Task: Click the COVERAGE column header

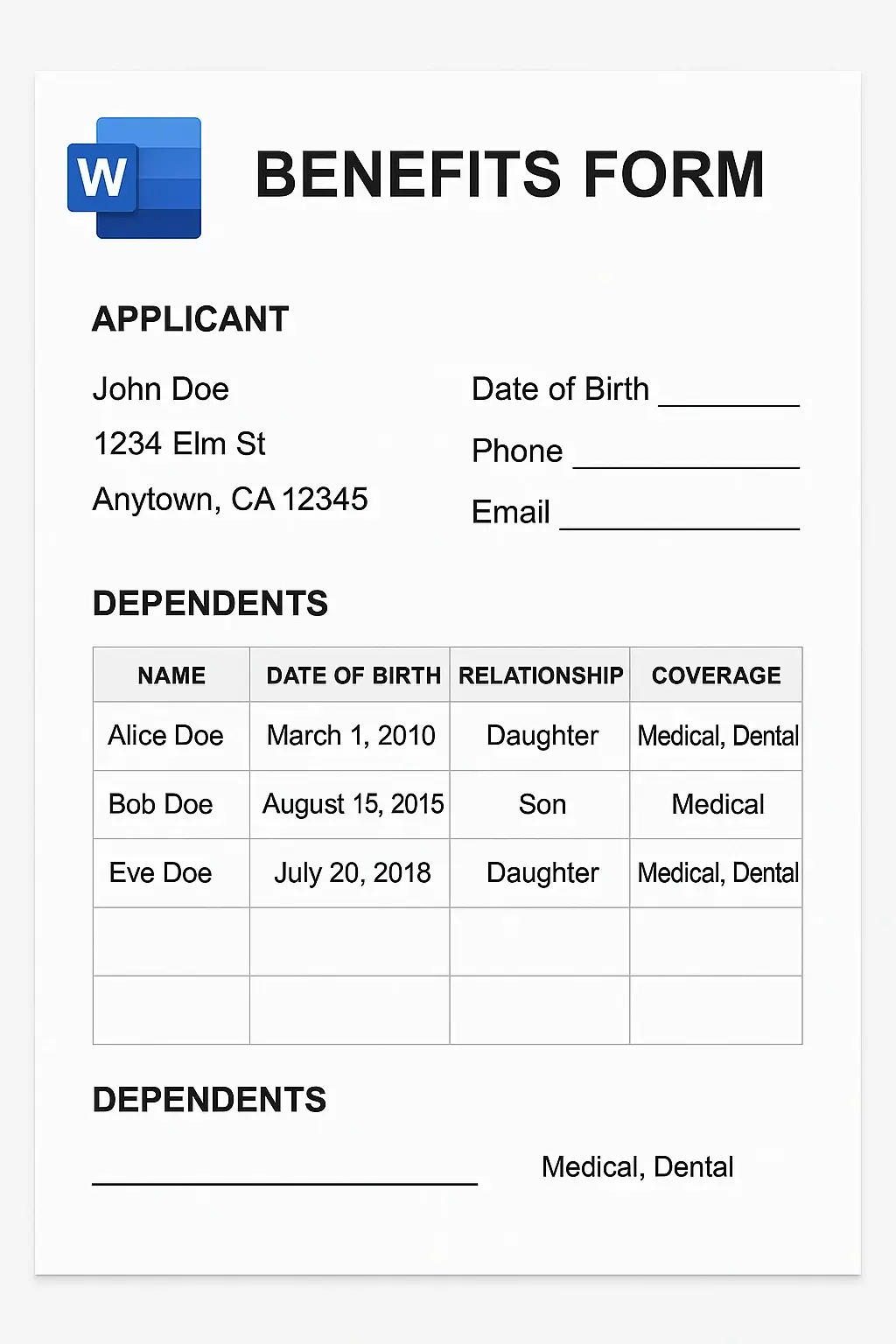Action: [716, 675]
